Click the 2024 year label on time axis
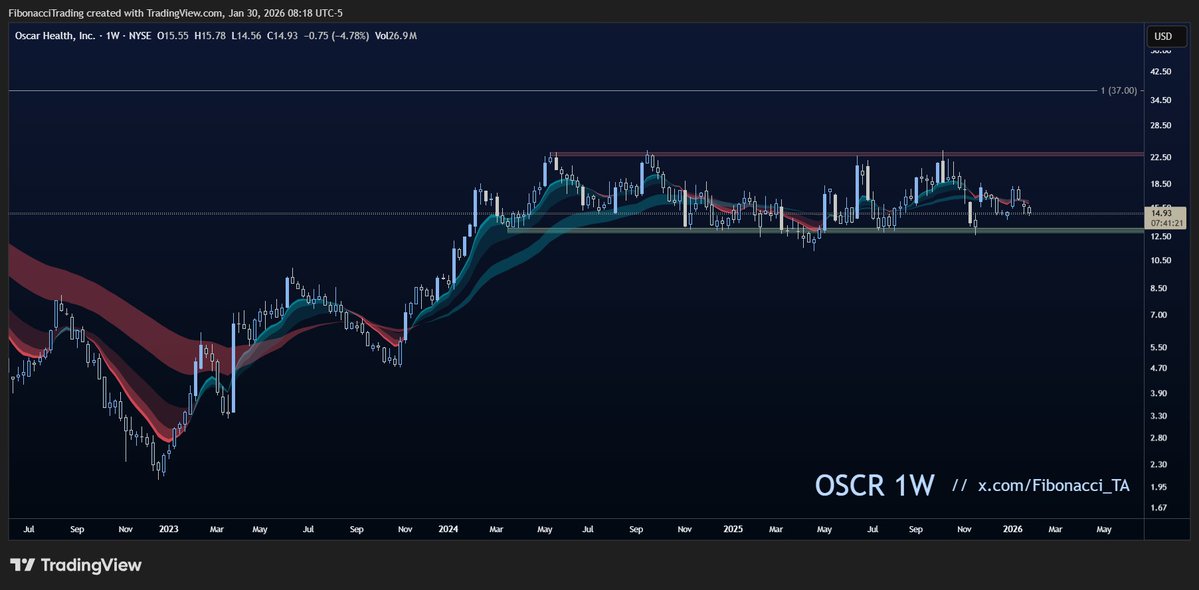Viewport: 1199px width, 590px height. [x=449, y=529]
